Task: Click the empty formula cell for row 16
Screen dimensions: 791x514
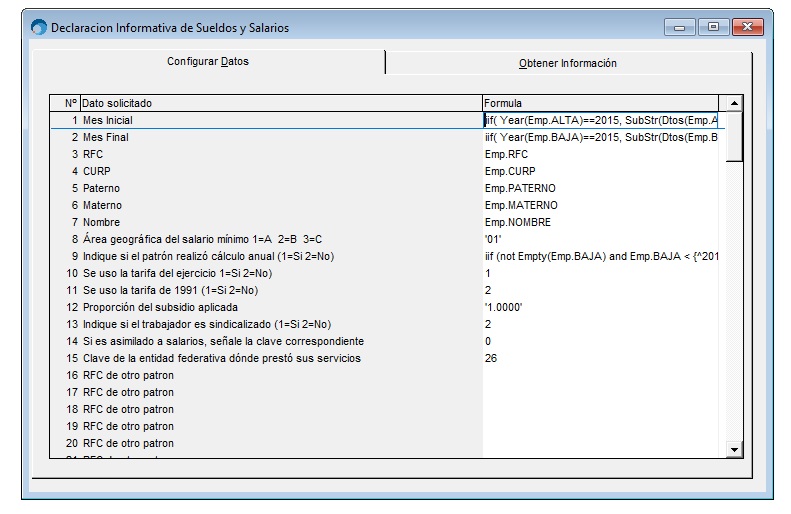Action: [x=600, y=375]
